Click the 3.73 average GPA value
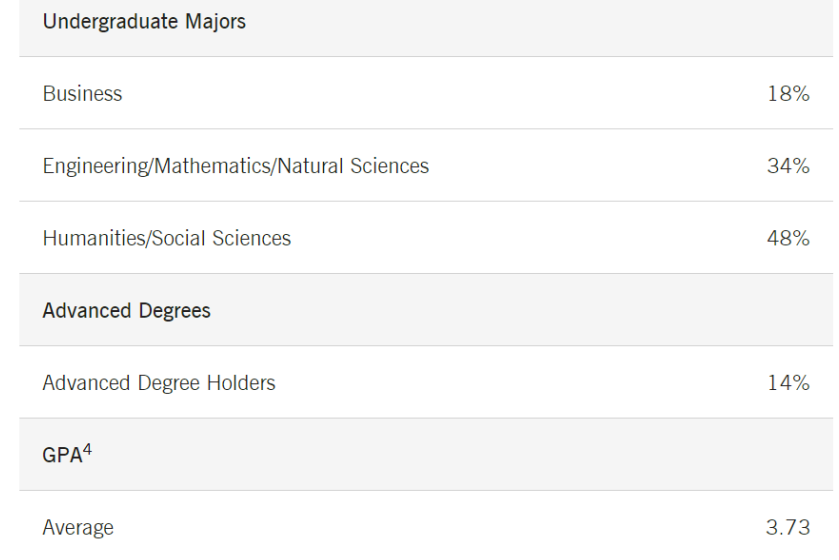839x560 pixels. 786,527
